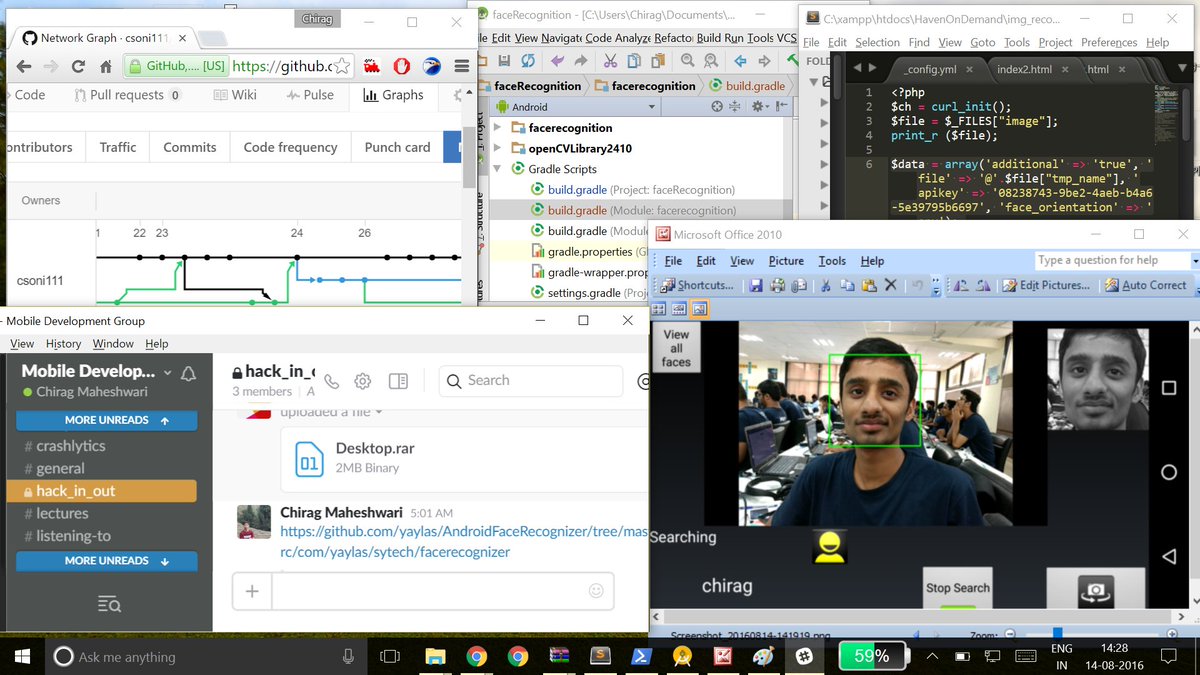Click the Auto Correct button
This screenshot has height=675, width=1200.
pos(1146,285)
